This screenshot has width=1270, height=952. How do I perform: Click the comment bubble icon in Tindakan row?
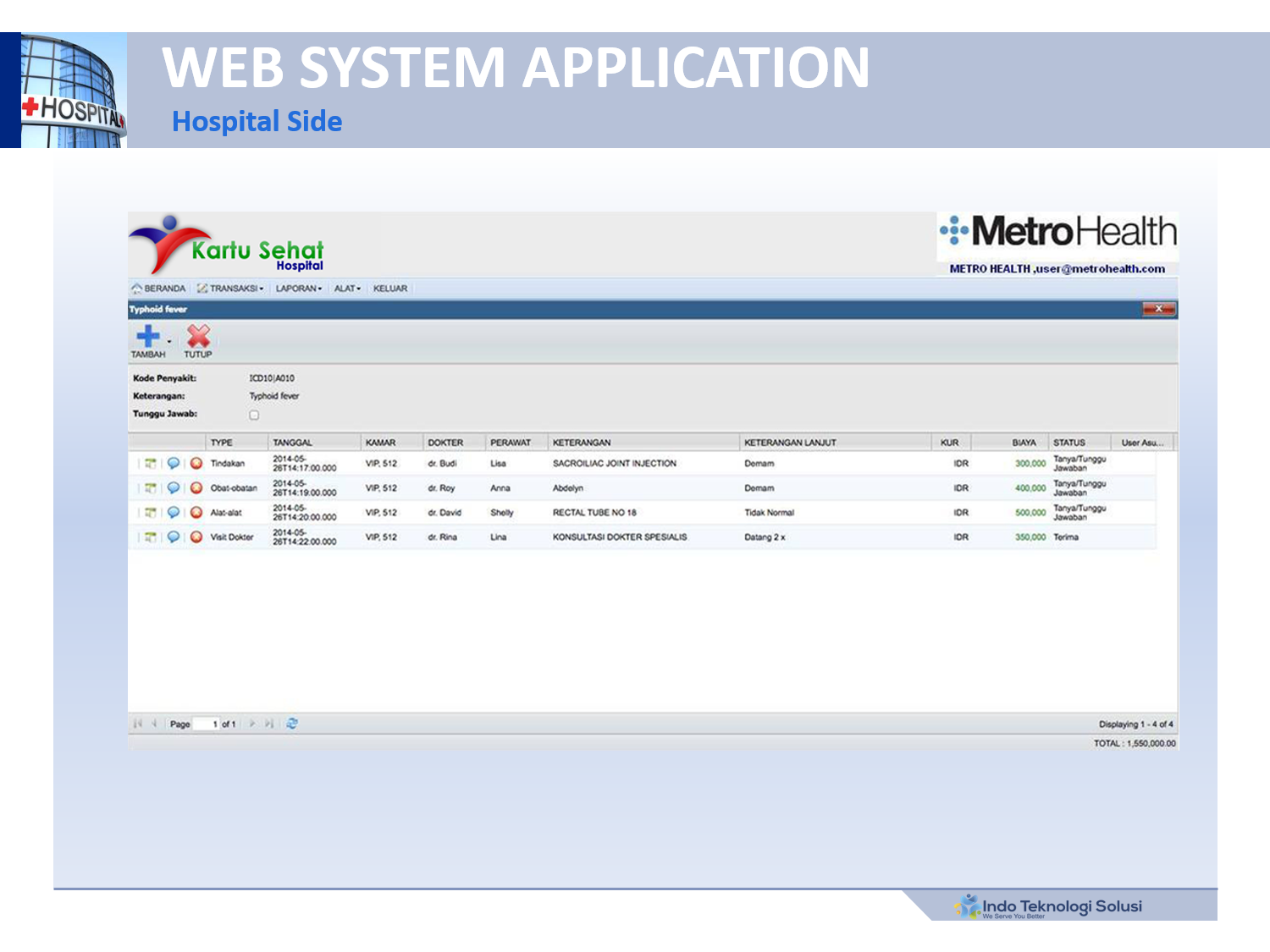[x=174, y=463]
